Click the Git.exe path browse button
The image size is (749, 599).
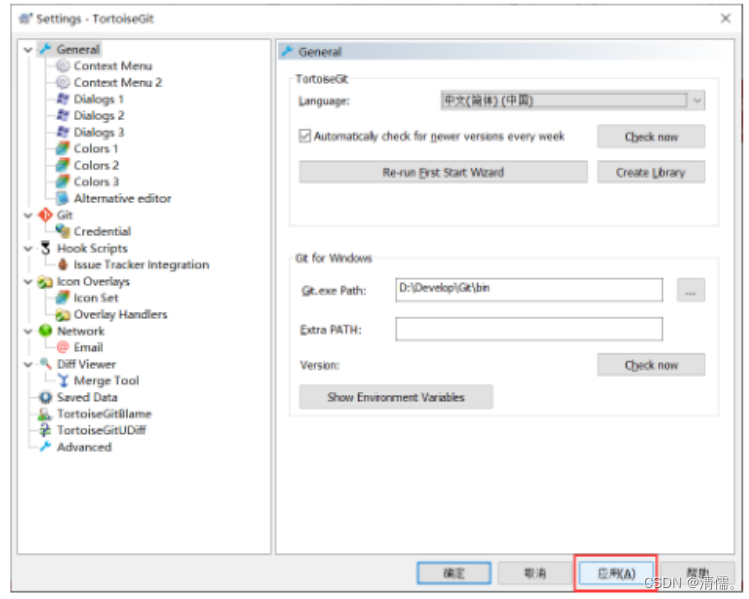(691, 290)
